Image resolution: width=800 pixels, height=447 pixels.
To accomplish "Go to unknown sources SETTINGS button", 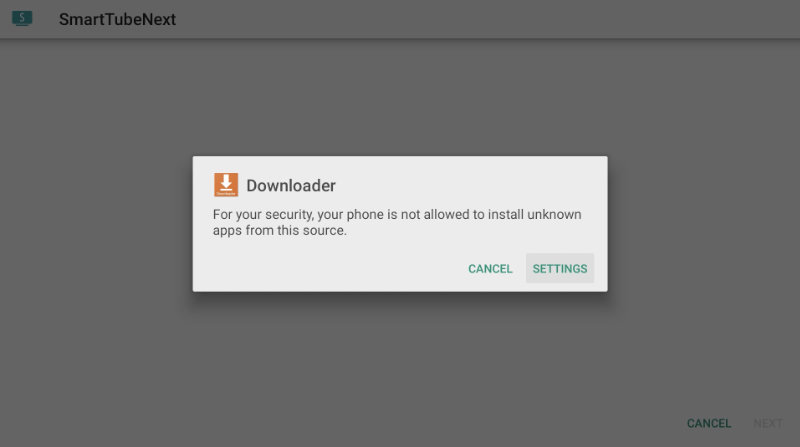I will (560, 268).
